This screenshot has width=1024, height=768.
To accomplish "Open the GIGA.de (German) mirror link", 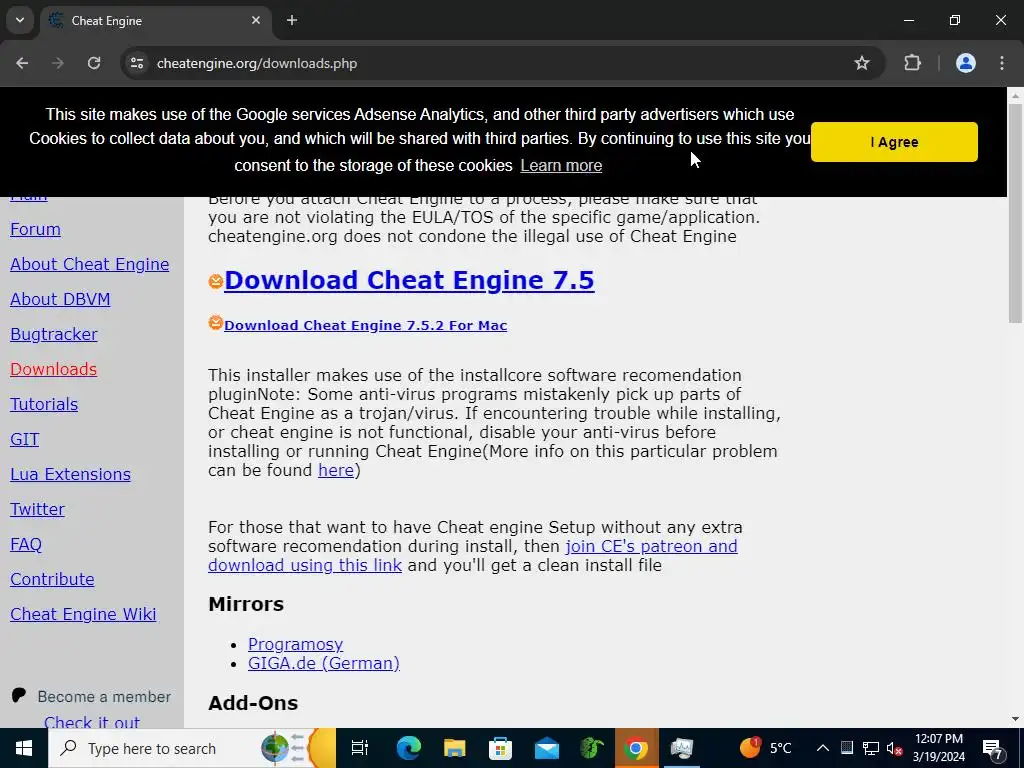I will point(324,663).
